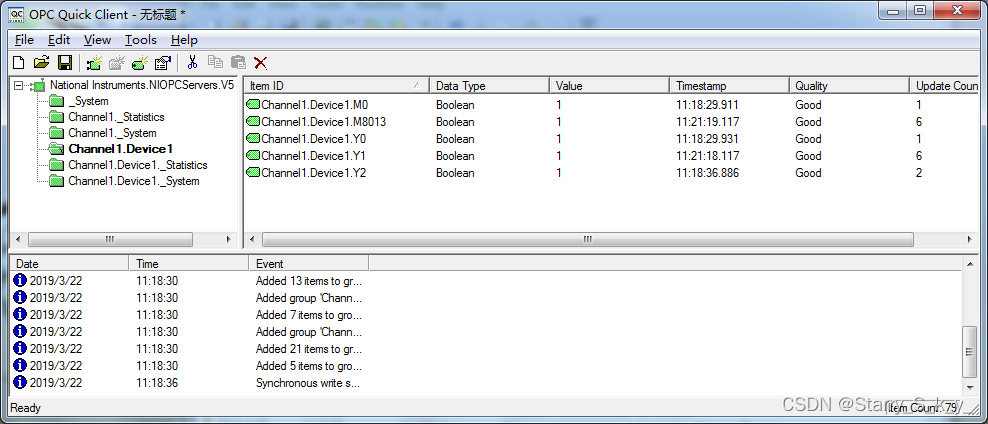Click the server icon of National Instruments node

(x=38, y=85)
